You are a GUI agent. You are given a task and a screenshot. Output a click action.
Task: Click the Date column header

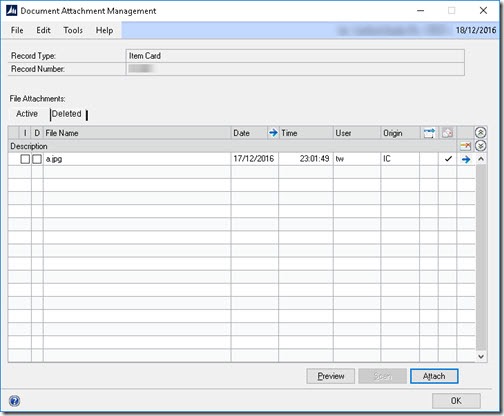[x=249, y=133]
